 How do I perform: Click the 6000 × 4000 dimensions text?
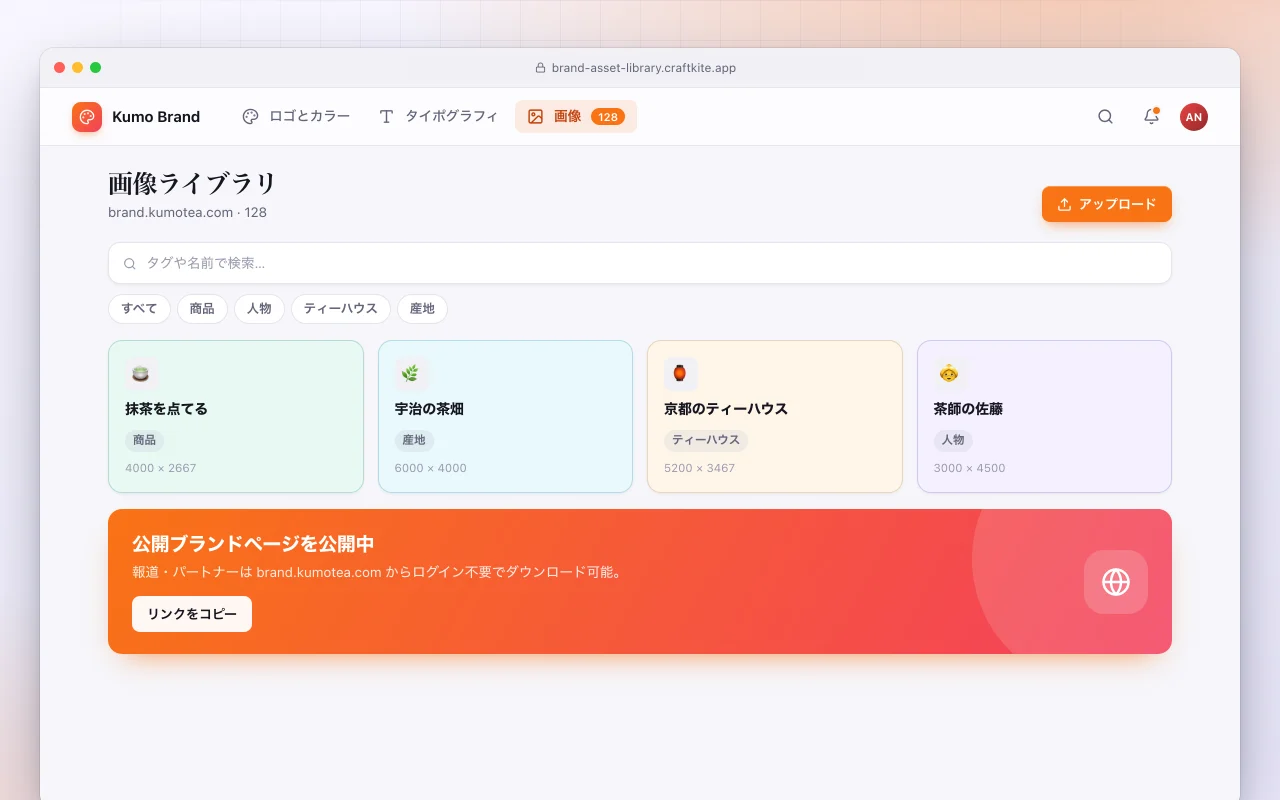[x=431, y=468]
